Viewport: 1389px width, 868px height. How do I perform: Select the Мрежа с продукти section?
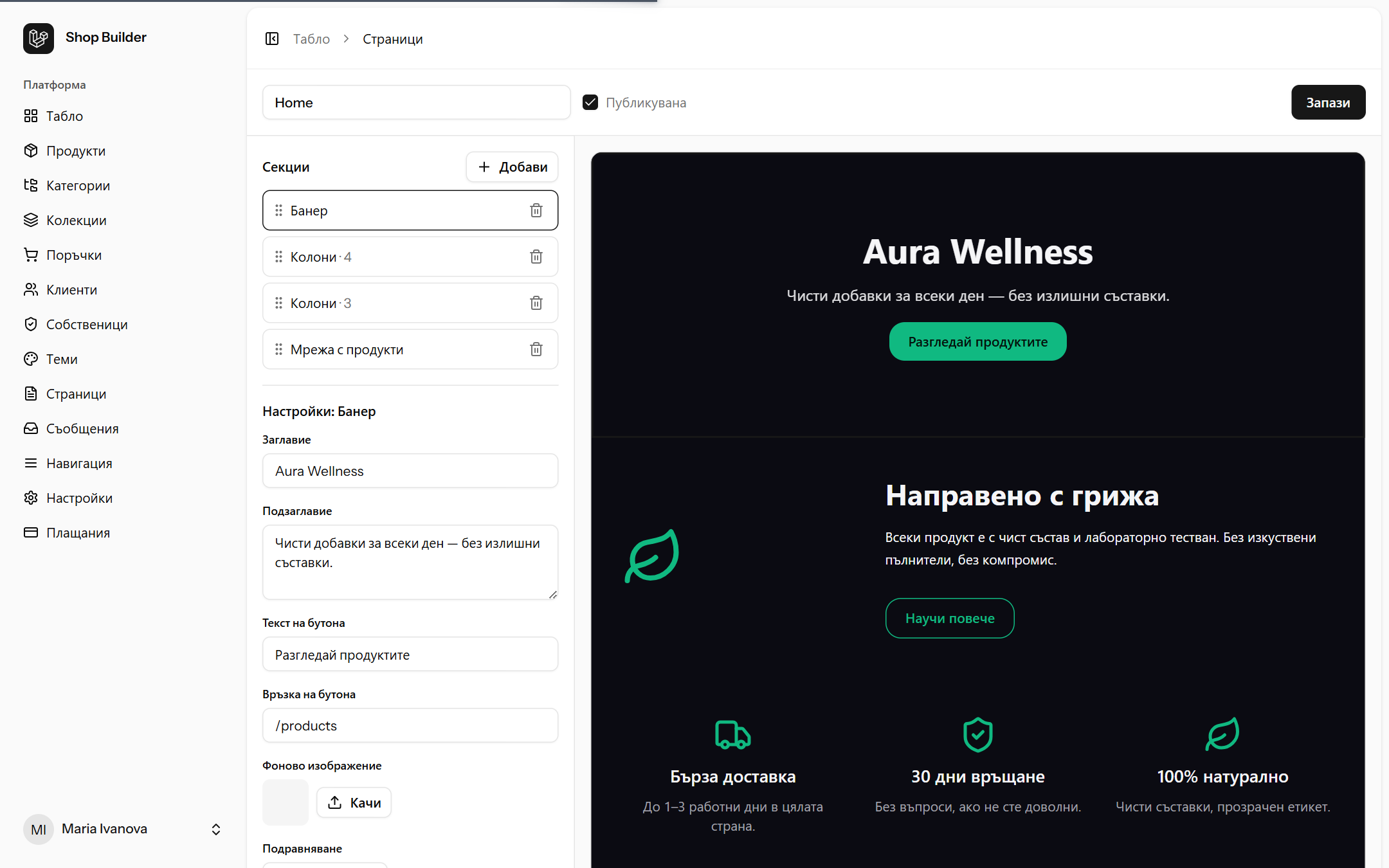(x=410, y=349)
